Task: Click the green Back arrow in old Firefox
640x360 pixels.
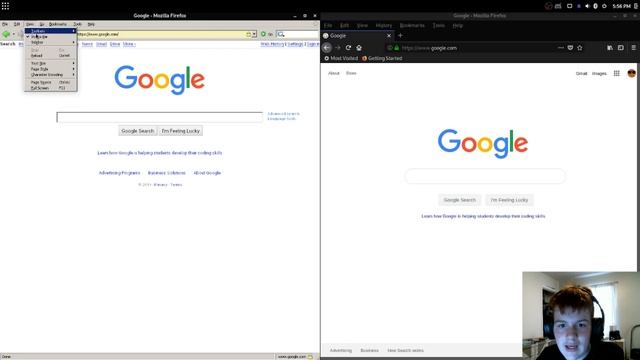Action: [x=6, y=34]
